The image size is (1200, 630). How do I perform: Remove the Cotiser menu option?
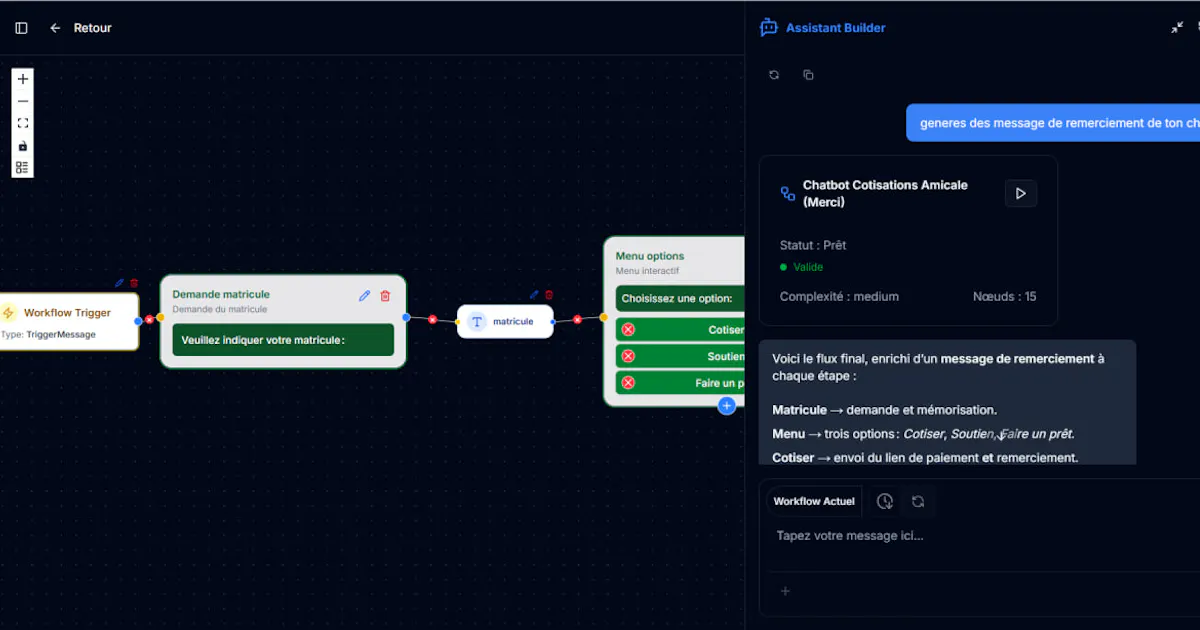pyautogui.click(x=628, y=329)
